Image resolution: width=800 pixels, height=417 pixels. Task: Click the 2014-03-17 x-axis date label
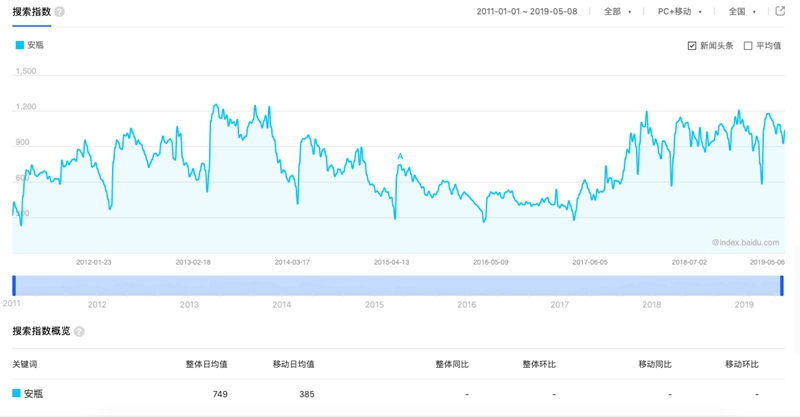292,262
